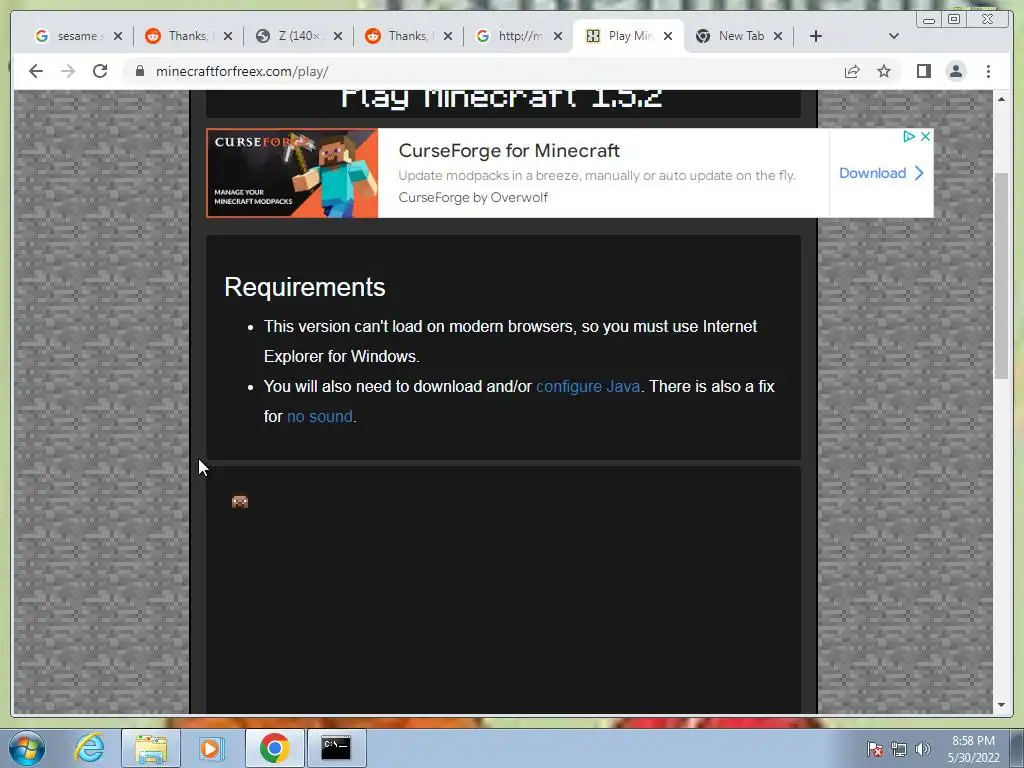Open the no sound fix link

point(320,417)
